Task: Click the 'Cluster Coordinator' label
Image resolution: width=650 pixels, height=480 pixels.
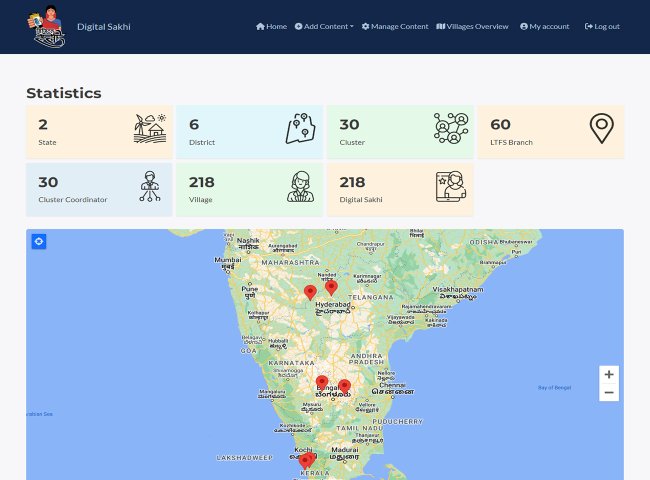Action: pos(73,199)
